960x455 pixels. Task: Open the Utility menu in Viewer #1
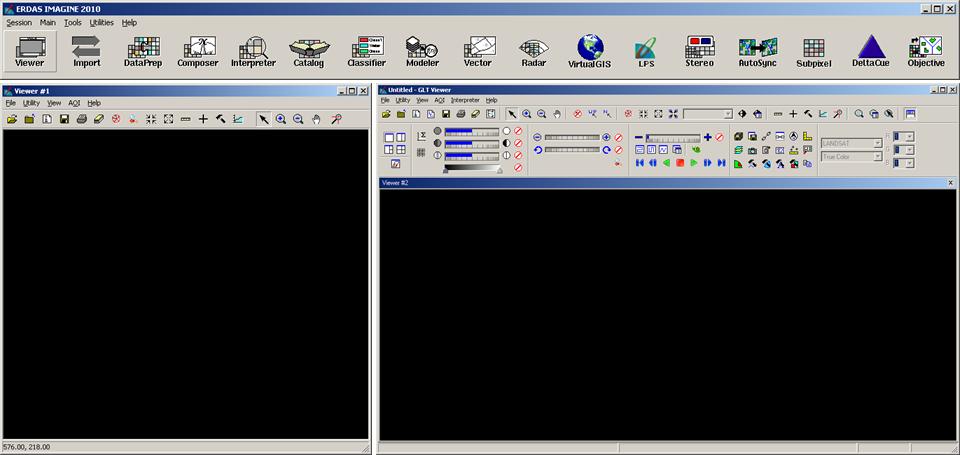pos(31,103)
